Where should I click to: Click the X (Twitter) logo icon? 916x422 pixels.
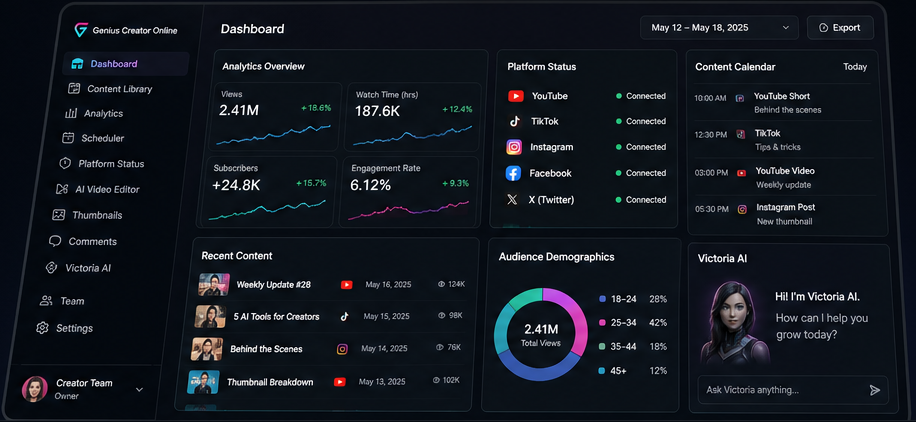[x=512, y=200]
